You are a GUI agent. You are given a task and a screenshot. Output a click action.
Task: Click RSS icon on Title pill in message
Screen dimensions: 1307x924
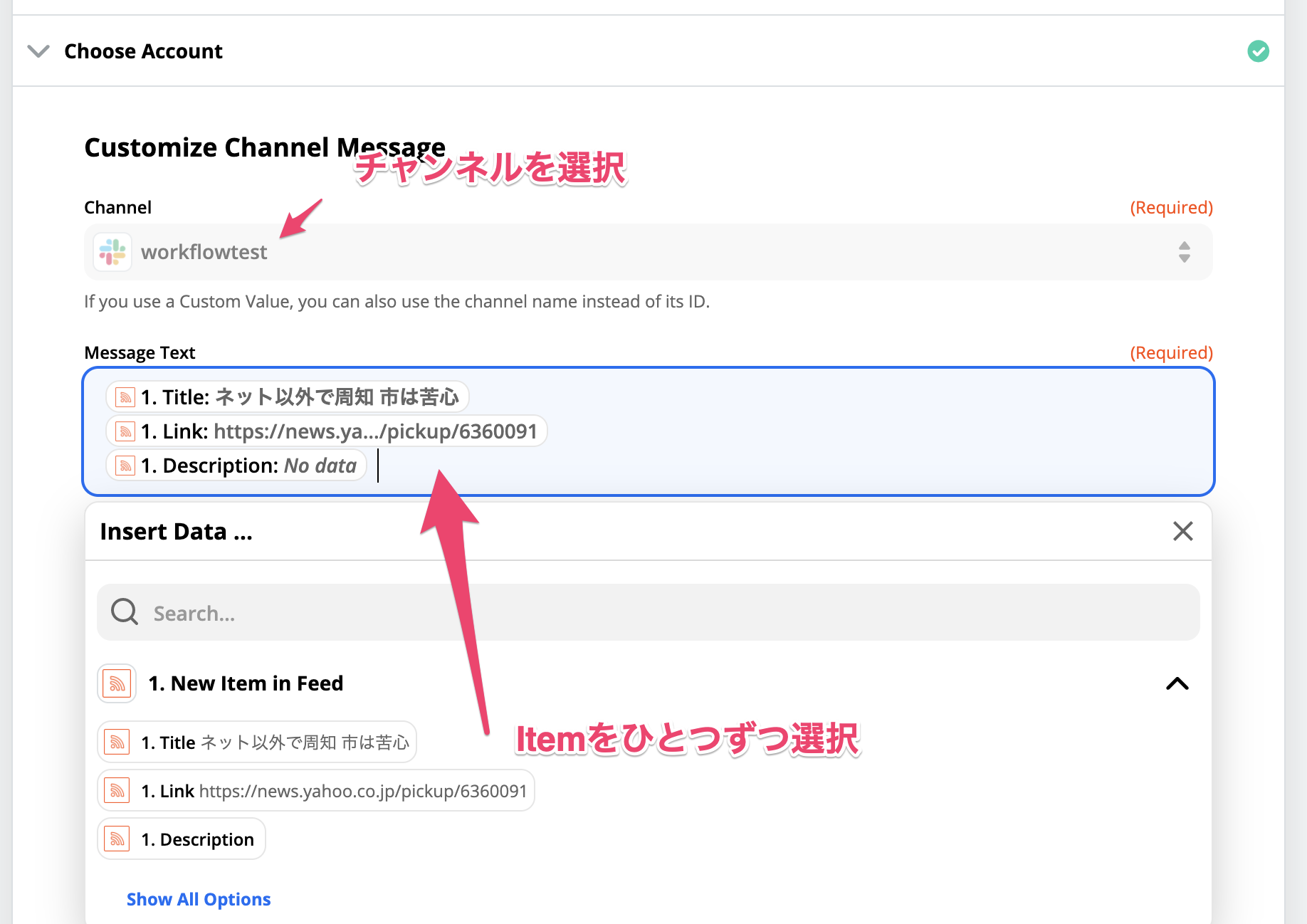(x=125, y=397)
